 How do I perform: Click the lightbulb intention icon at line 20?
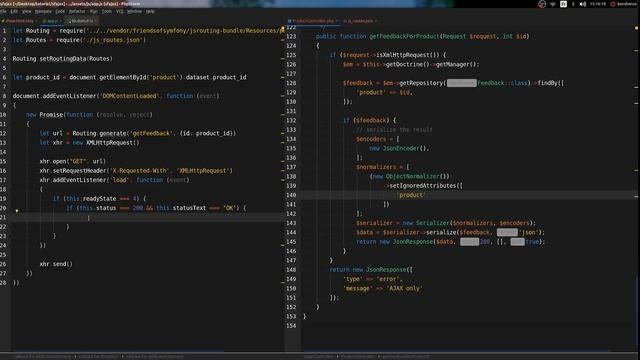[17, 211]
